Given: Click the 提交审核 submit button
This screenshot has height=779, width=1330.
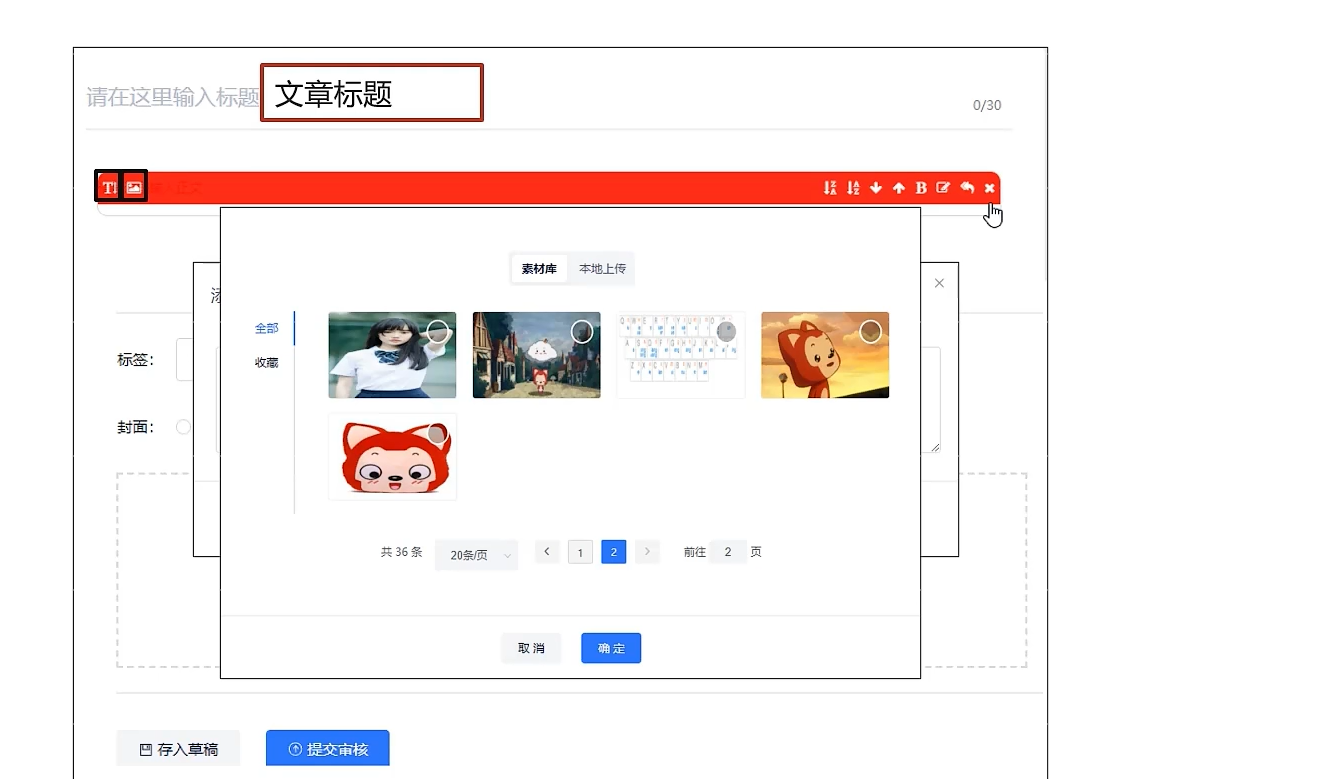Looking at the screenshot, I should tap(327, 749).
